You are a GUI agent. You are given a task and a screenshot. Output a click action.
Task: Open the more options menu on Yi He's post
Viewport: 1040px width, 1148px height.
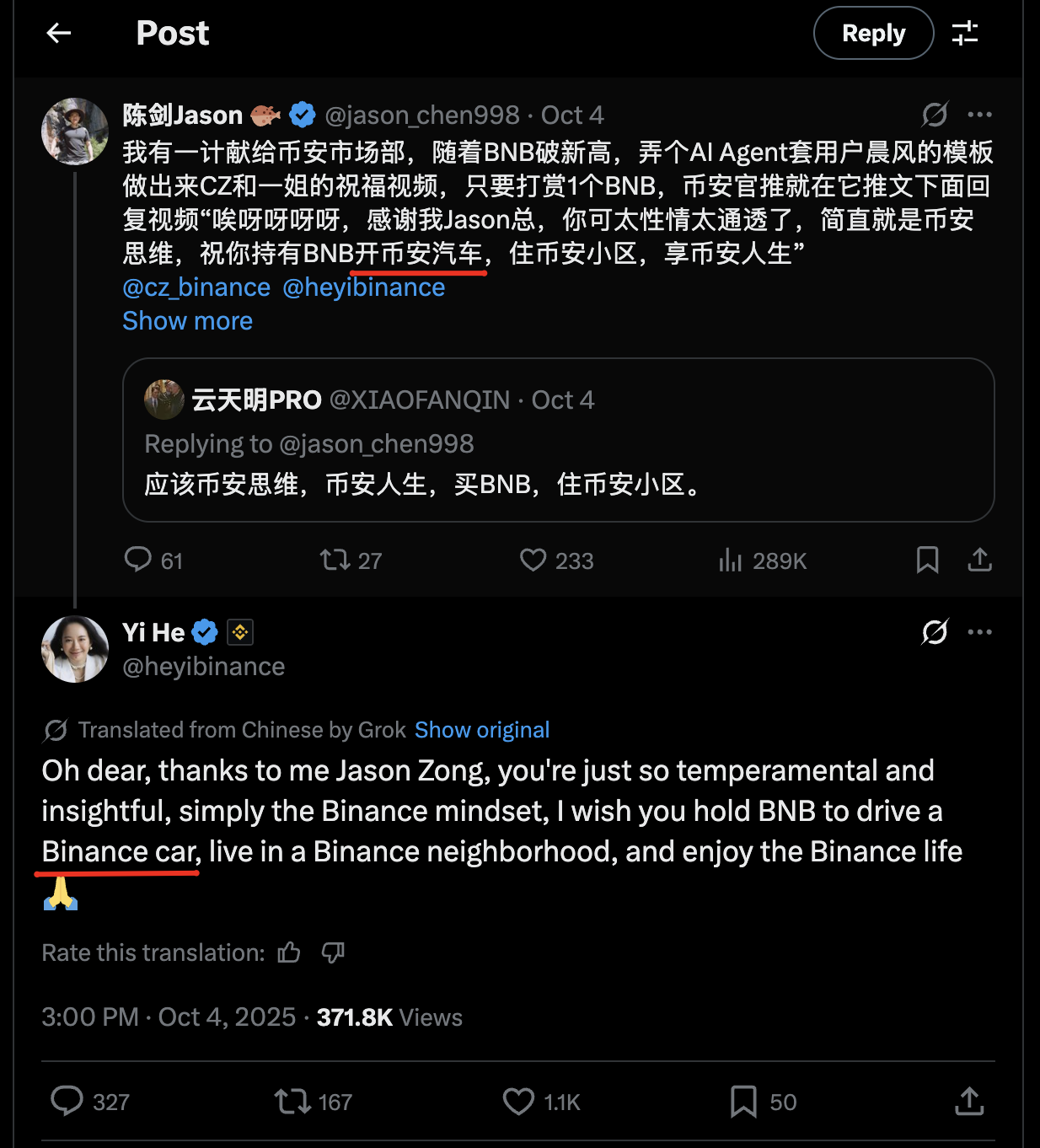979,631
